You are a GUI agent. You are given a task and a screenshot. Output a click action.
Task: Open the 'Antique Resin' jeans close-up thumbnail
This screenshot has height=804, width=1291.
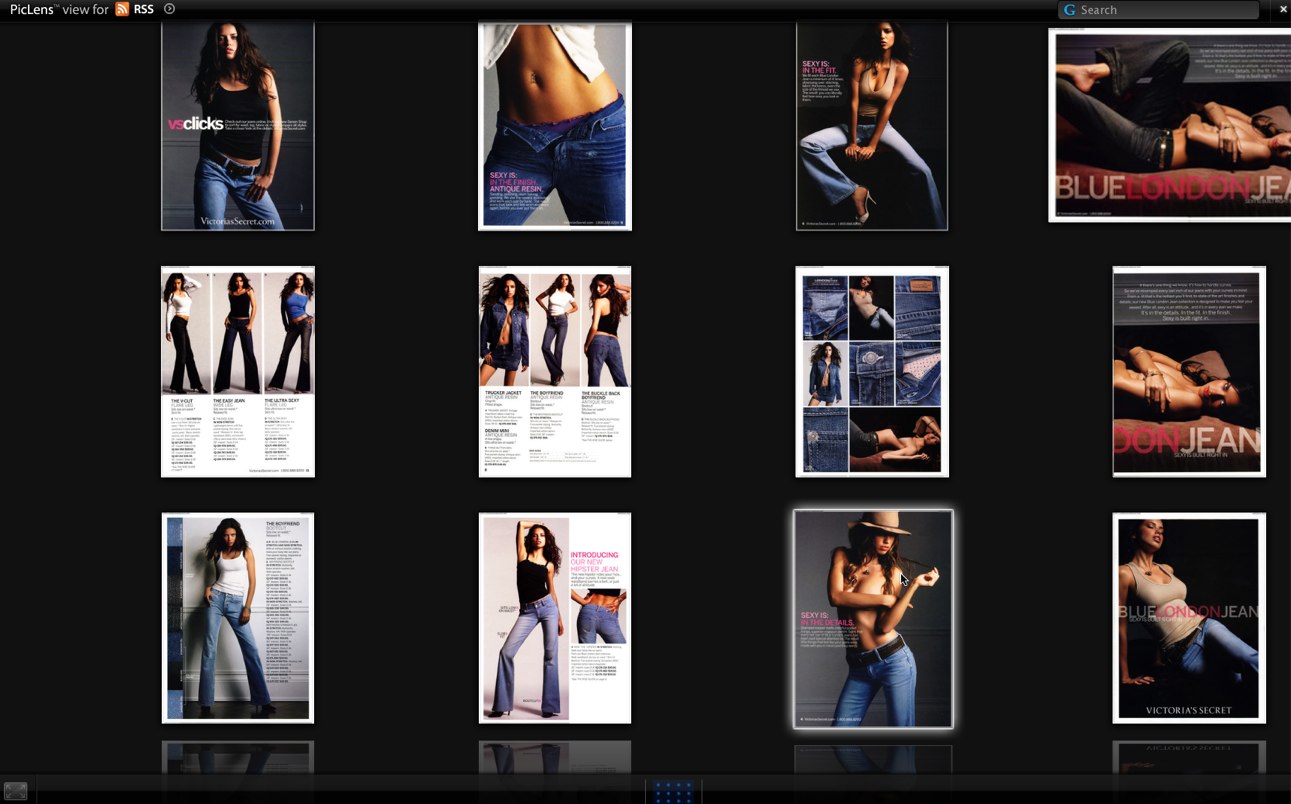555,125
